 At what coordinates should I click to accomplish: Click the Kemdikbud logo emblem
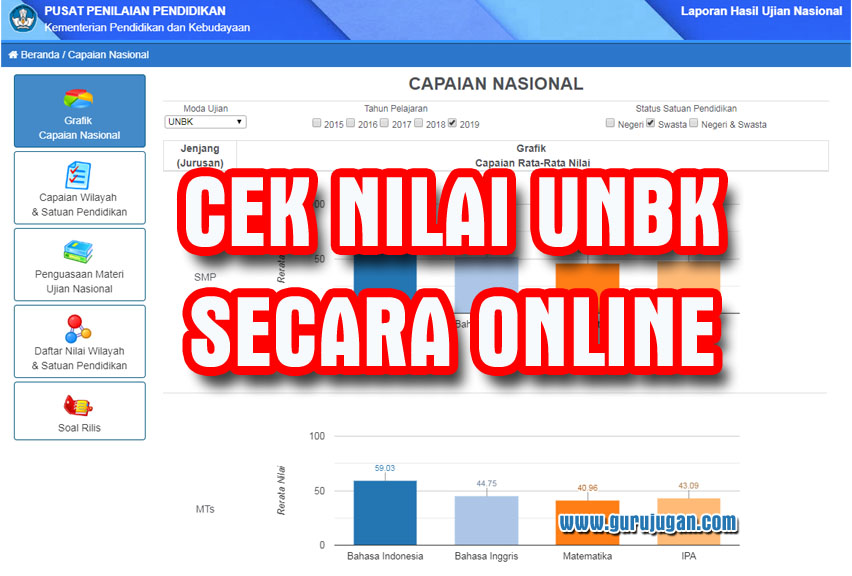tap(23, 18)
